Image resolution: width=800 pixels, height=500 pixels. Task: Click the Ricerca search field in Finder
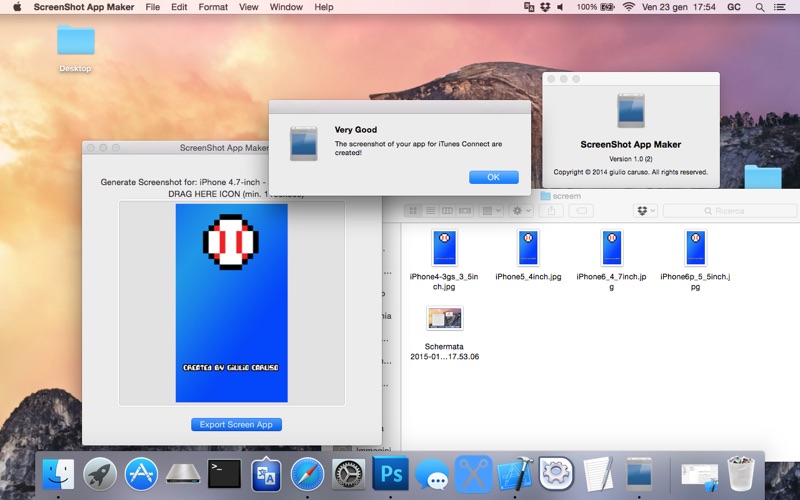point(730,211)
